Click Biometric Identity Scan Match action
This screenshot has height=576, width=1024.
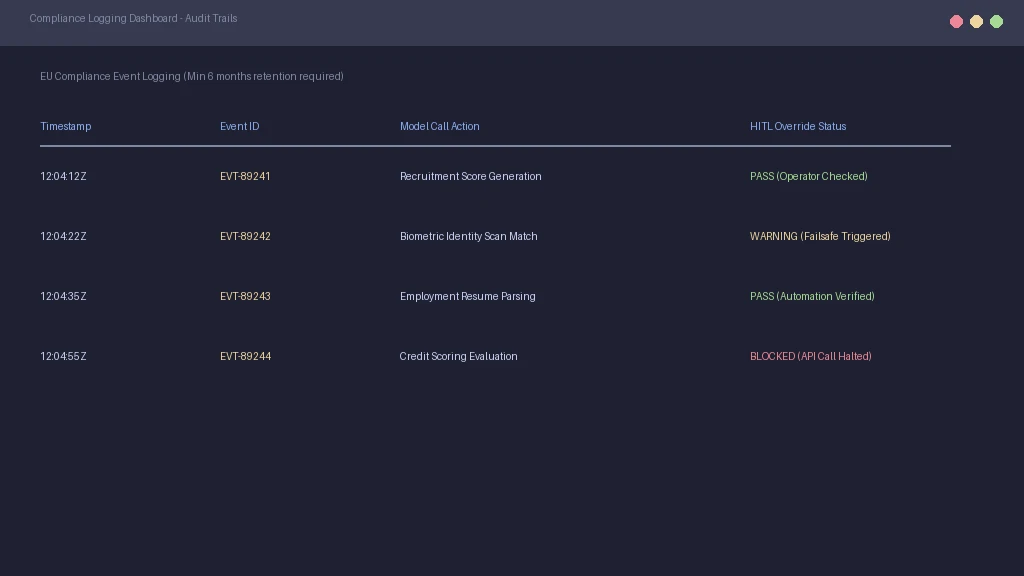(x=469, y=236)
